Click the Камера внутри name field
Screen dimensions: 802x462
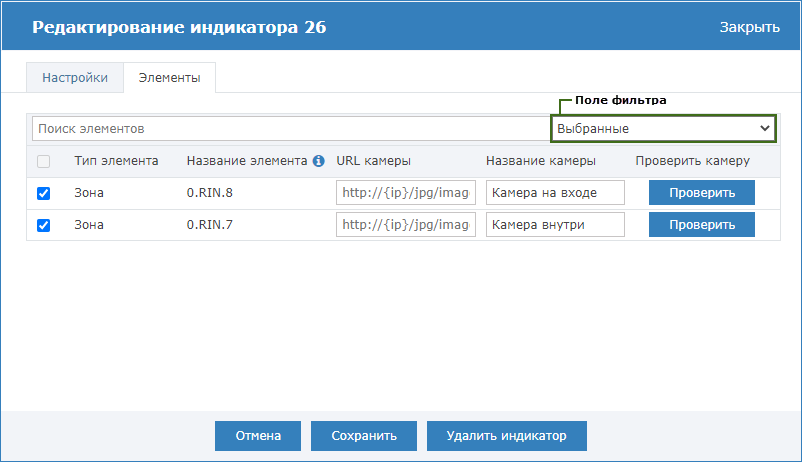555,225
